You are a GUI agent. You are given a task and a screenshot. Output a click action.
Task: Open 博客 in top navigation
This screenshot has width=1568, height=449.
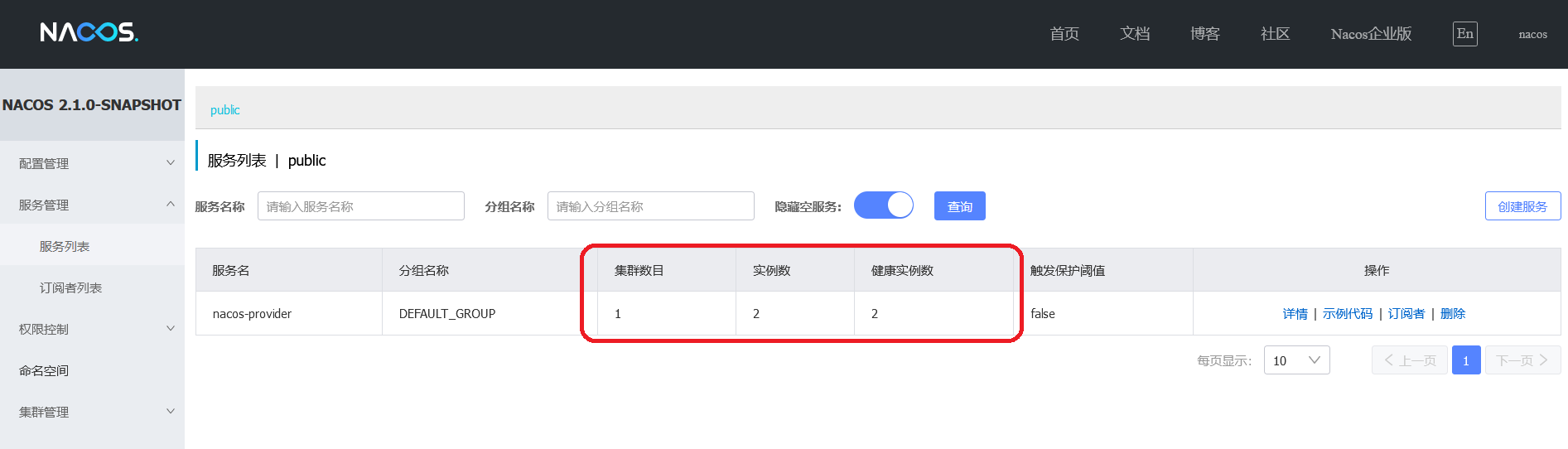1205,34
